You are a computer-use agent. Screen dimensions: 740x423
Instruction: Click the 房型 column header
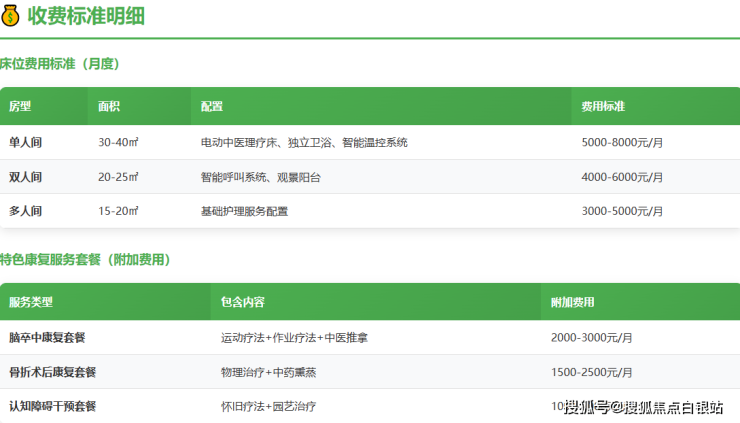tap(20, 106)
